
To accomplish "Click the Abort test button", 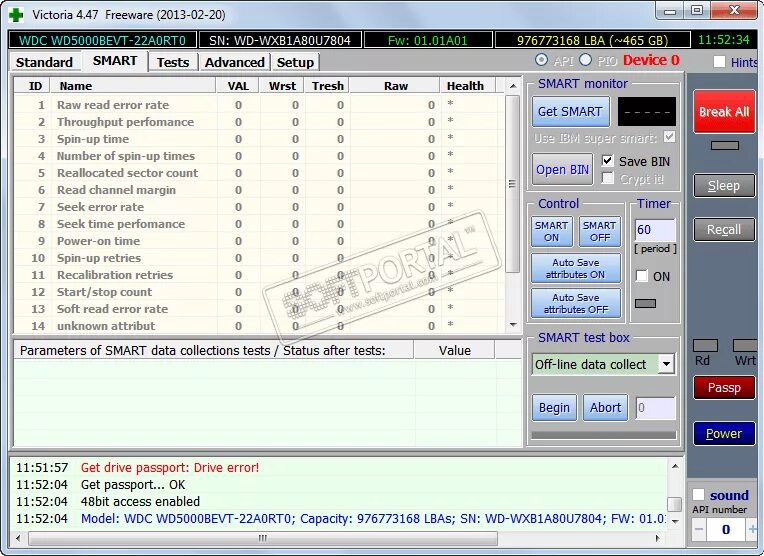I will click(x=606, y=407).
